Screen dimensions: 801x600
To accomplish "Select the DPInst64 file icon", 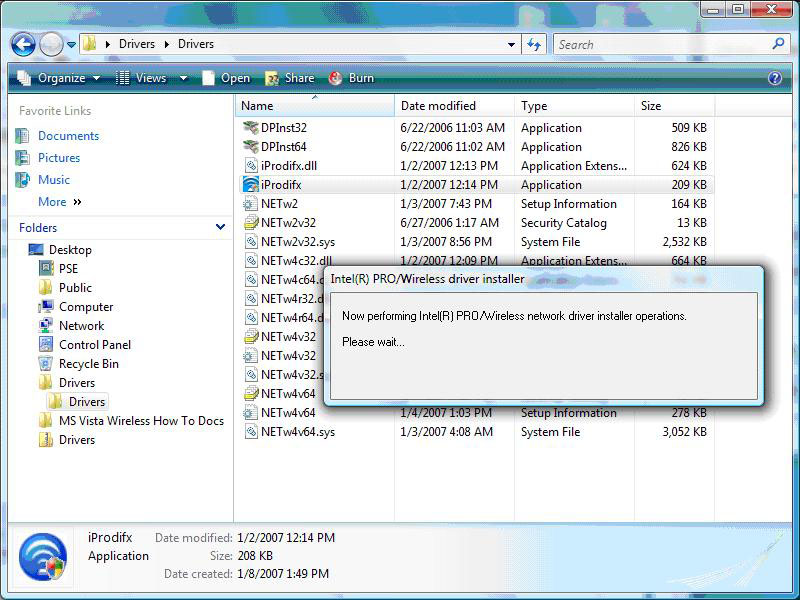I will [250, 147].
